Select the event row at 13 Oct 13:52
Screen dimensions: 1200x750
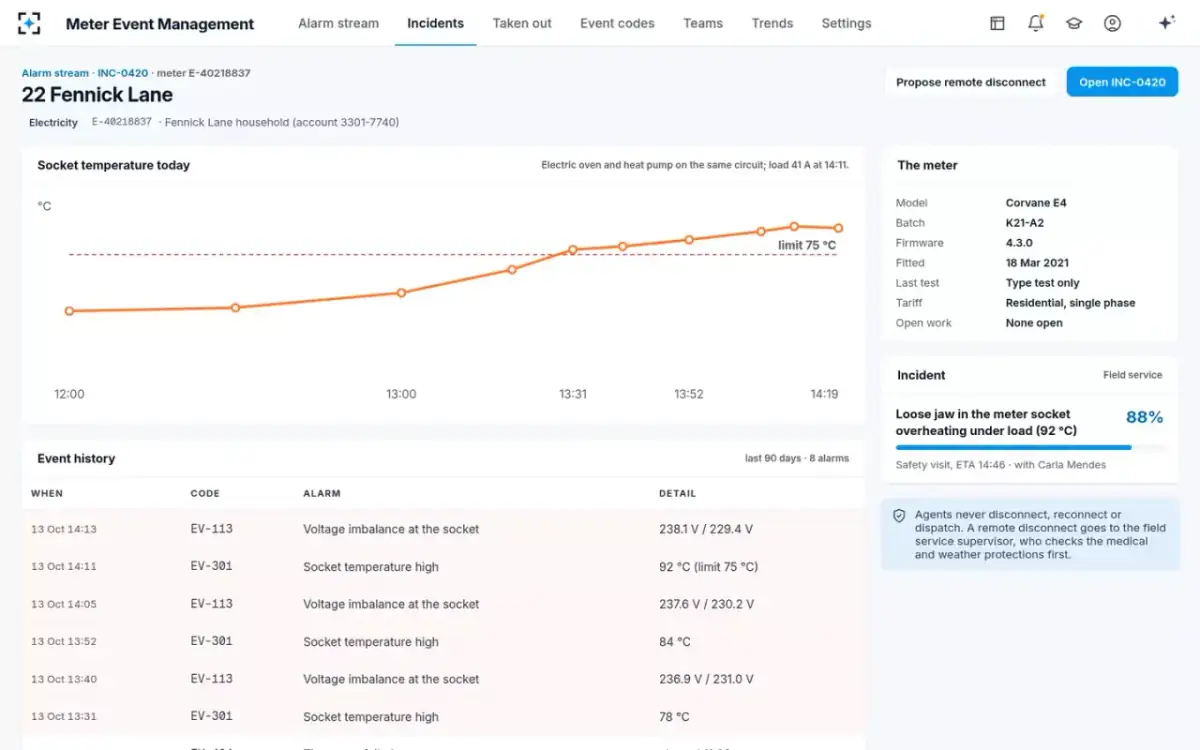[443, 641]
